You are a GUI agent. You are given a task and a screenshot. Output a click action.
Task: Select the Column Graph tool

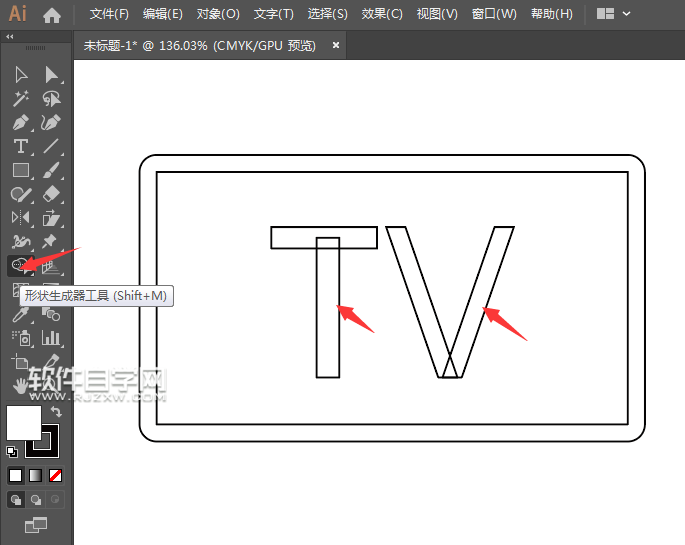51,338
